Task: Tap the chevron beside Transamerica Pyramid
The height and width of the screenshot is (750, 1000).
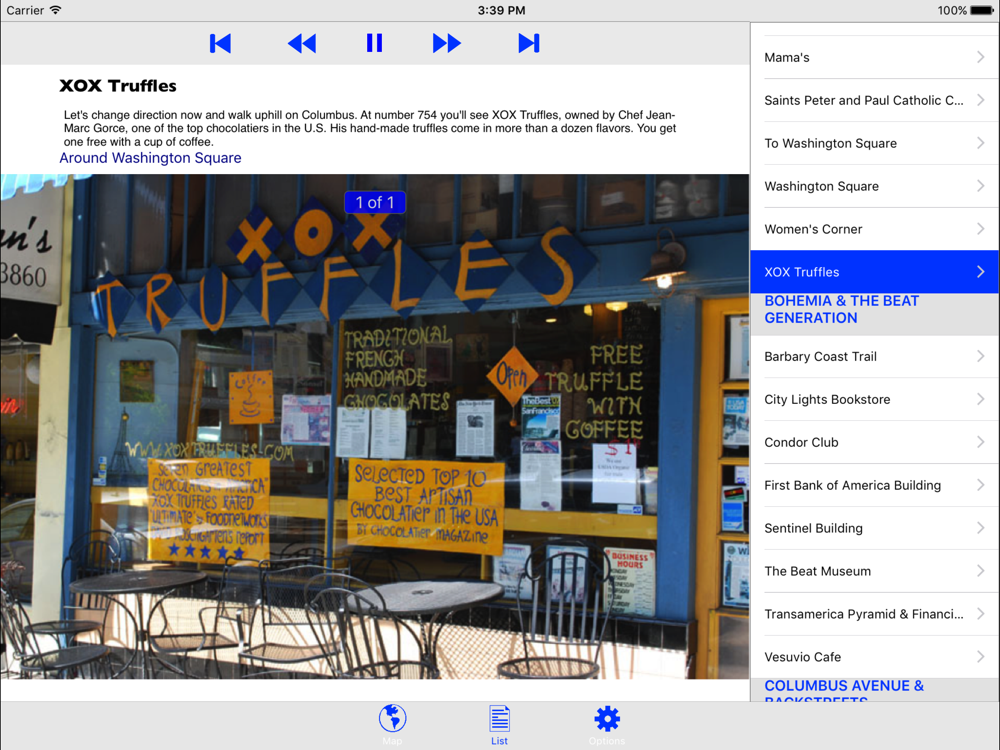Action: click(981, 614)
